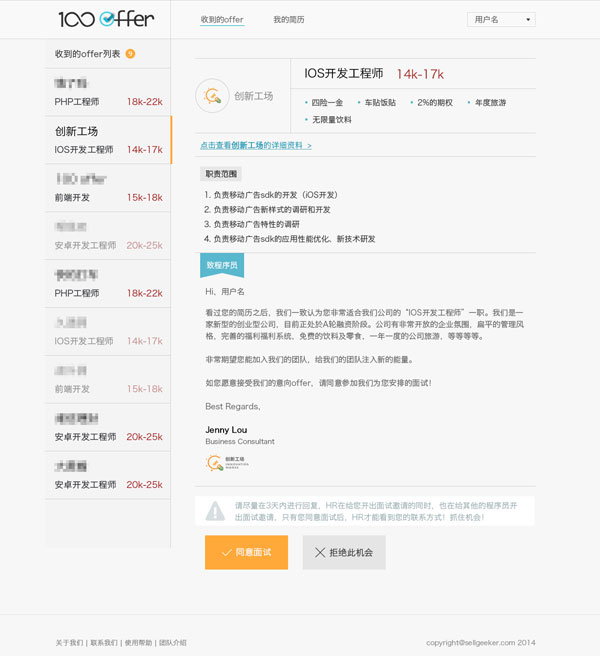Open the second PHP工程师 18k-22k offer
600x656 pixels.
tap(108, 284)
